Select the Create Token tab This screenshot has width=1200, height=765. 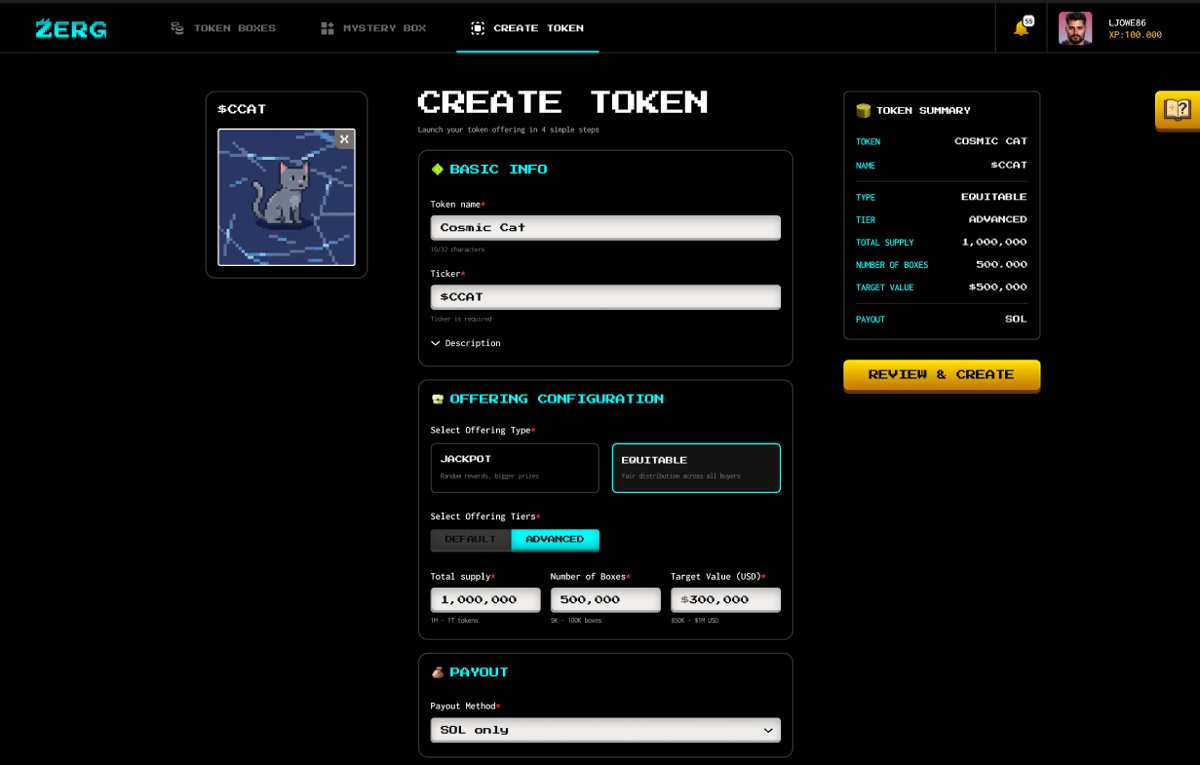point(528,28)
